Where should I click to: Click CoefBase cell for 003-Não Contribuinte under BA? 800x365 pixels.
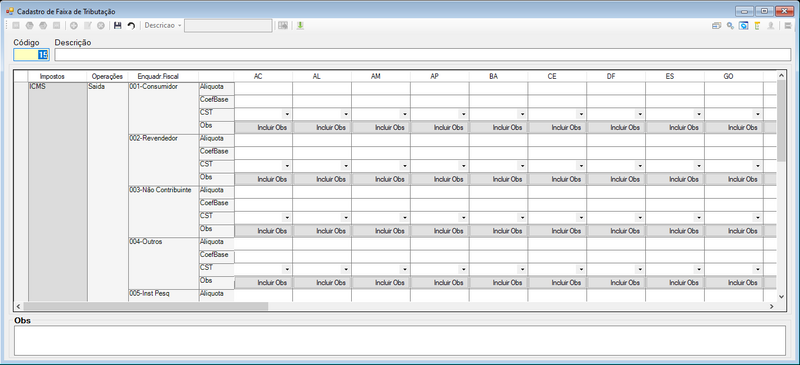click(498, 204)
